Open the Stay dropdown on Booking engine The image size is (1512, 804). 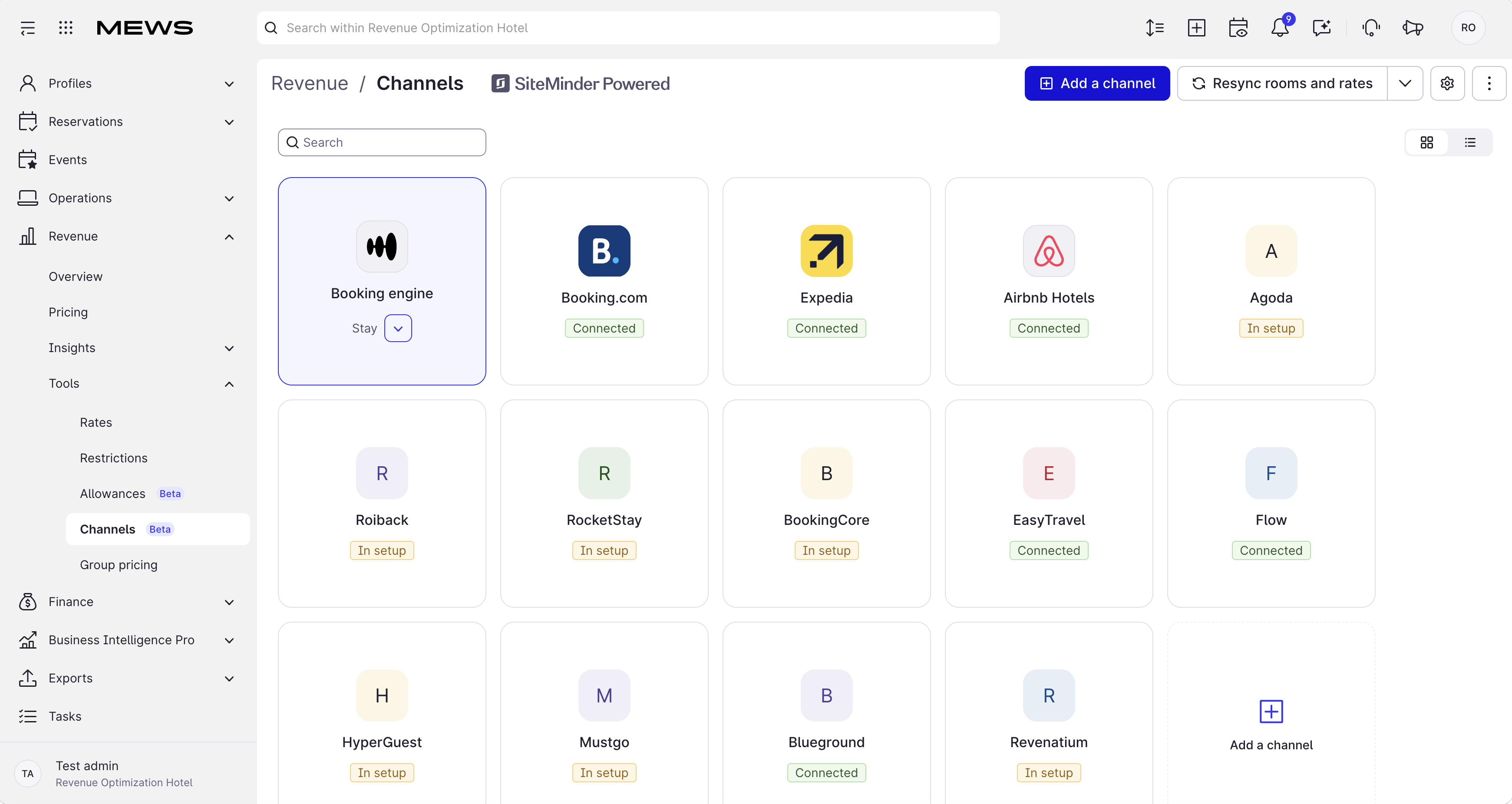(x=398, y=328)
